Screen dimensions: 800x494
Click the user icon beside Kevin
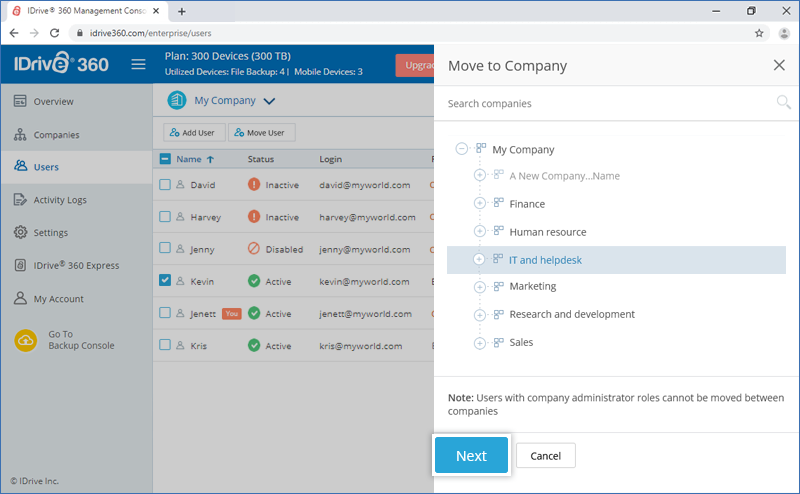pos(180,281)
